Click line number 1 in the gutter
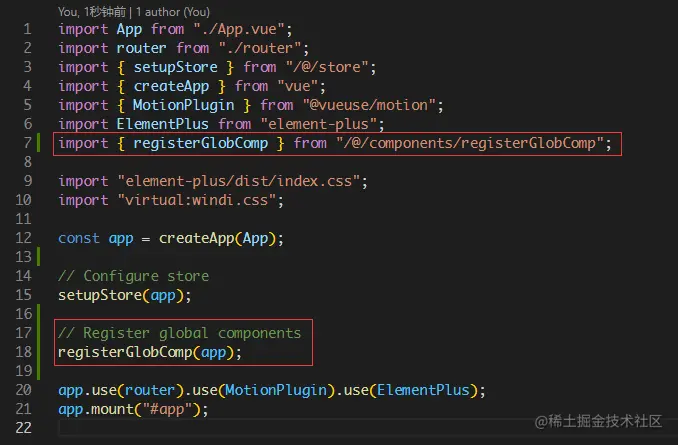The image size is (678, 445). coord(27,29)
